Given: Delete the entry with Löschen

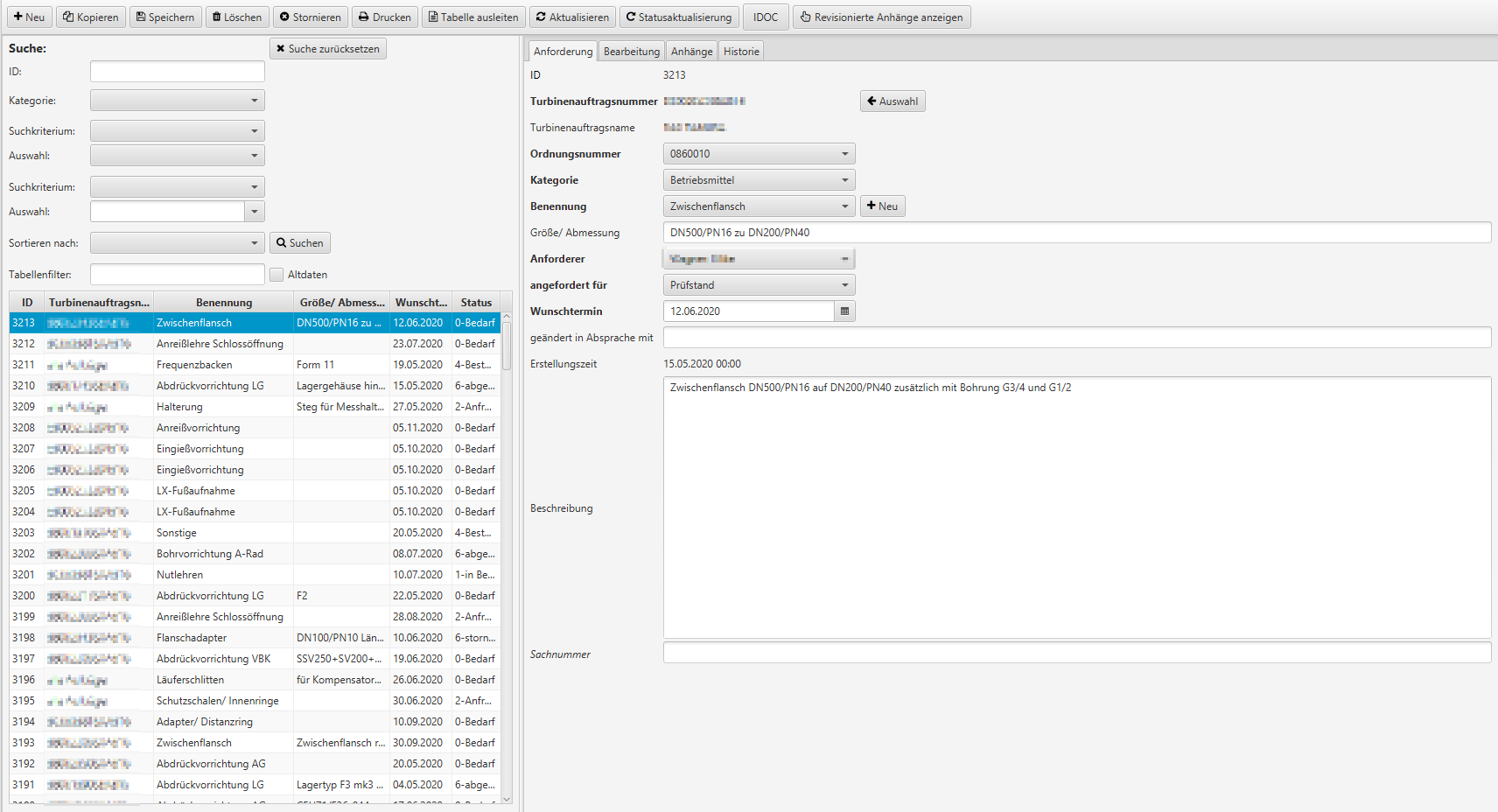Looking at the screenshot, I should 237,17.
